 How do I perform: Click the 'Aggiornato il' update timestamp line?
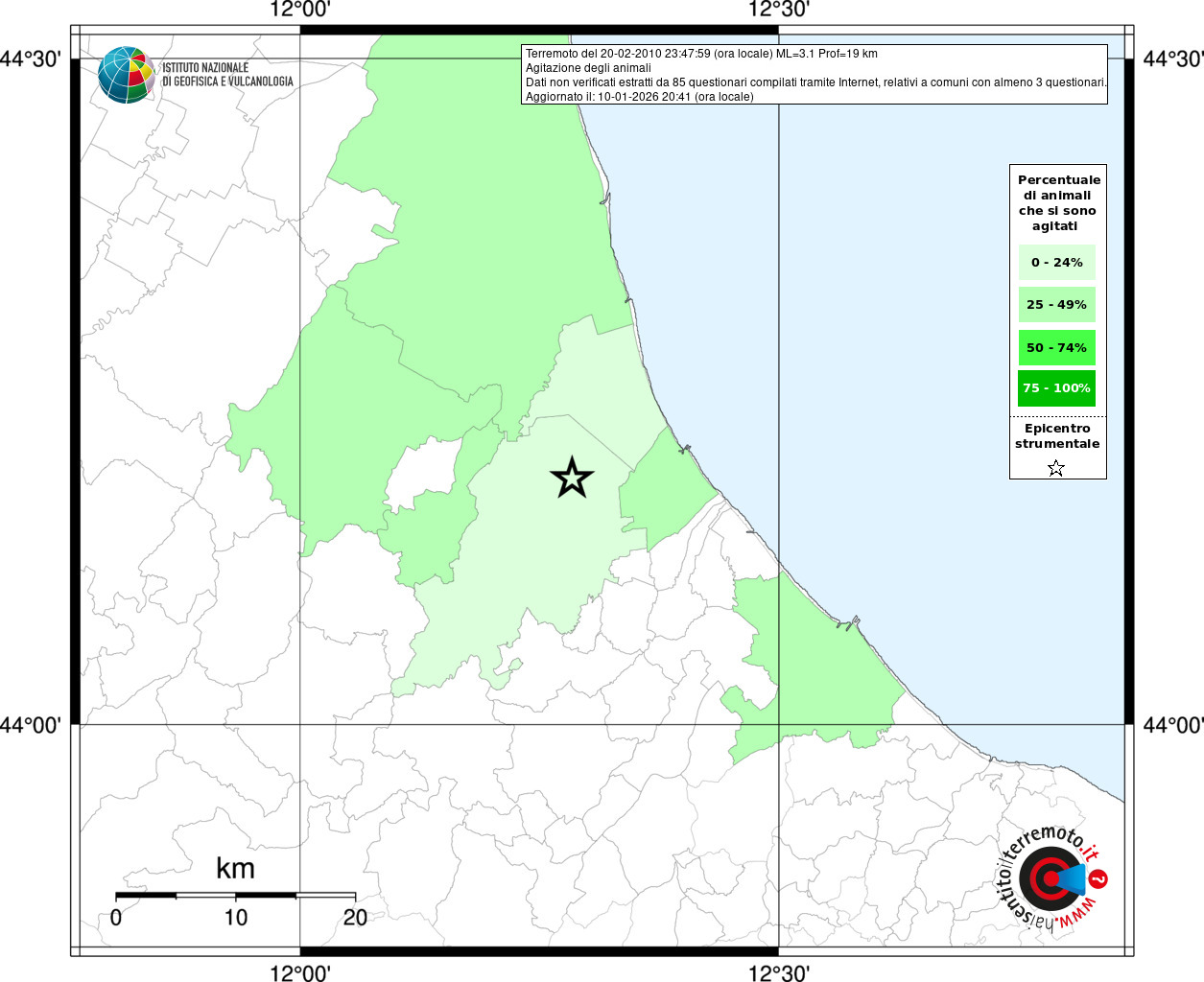(x=639, y=97)
